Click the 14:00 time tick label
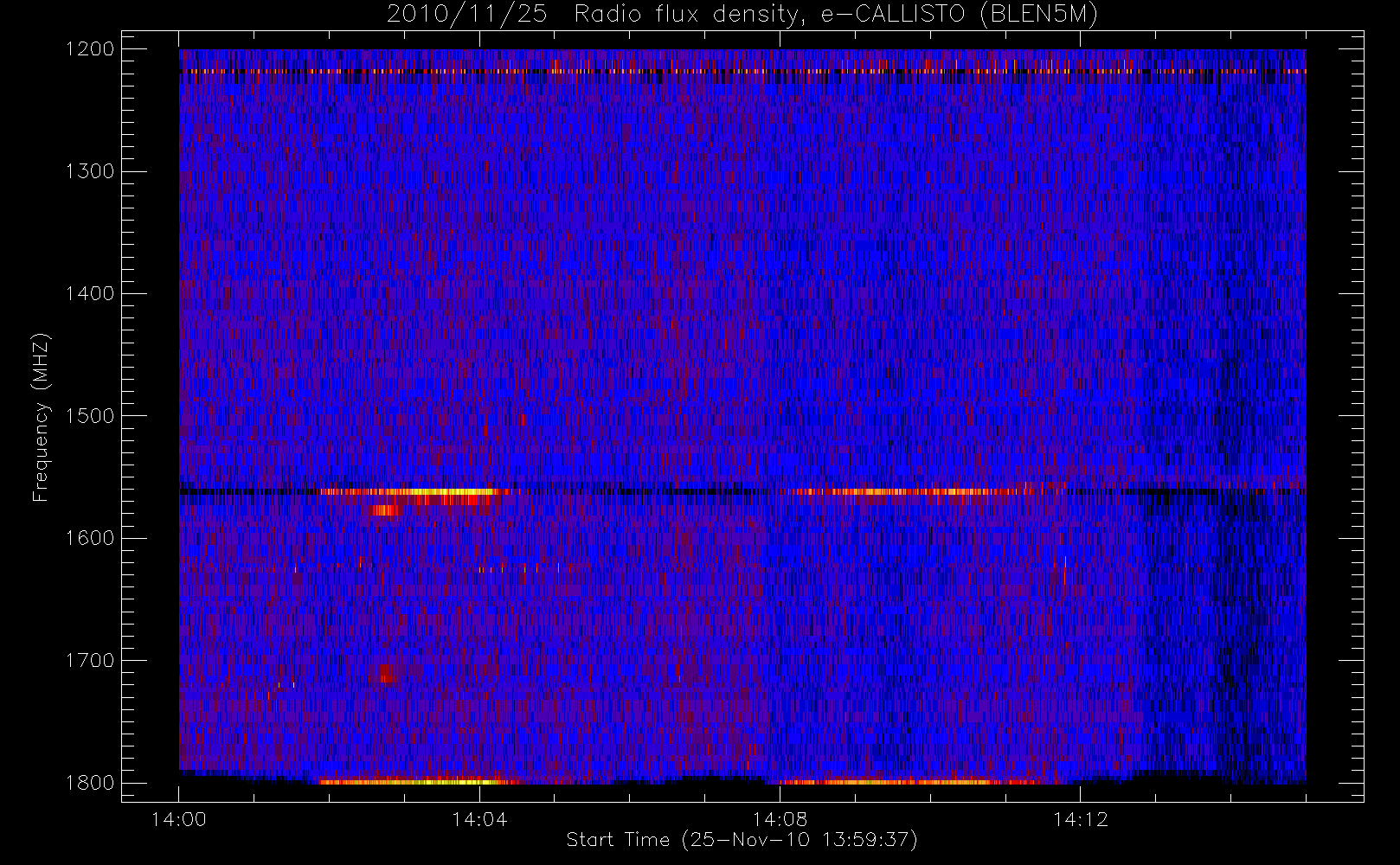 click(179, 819)
